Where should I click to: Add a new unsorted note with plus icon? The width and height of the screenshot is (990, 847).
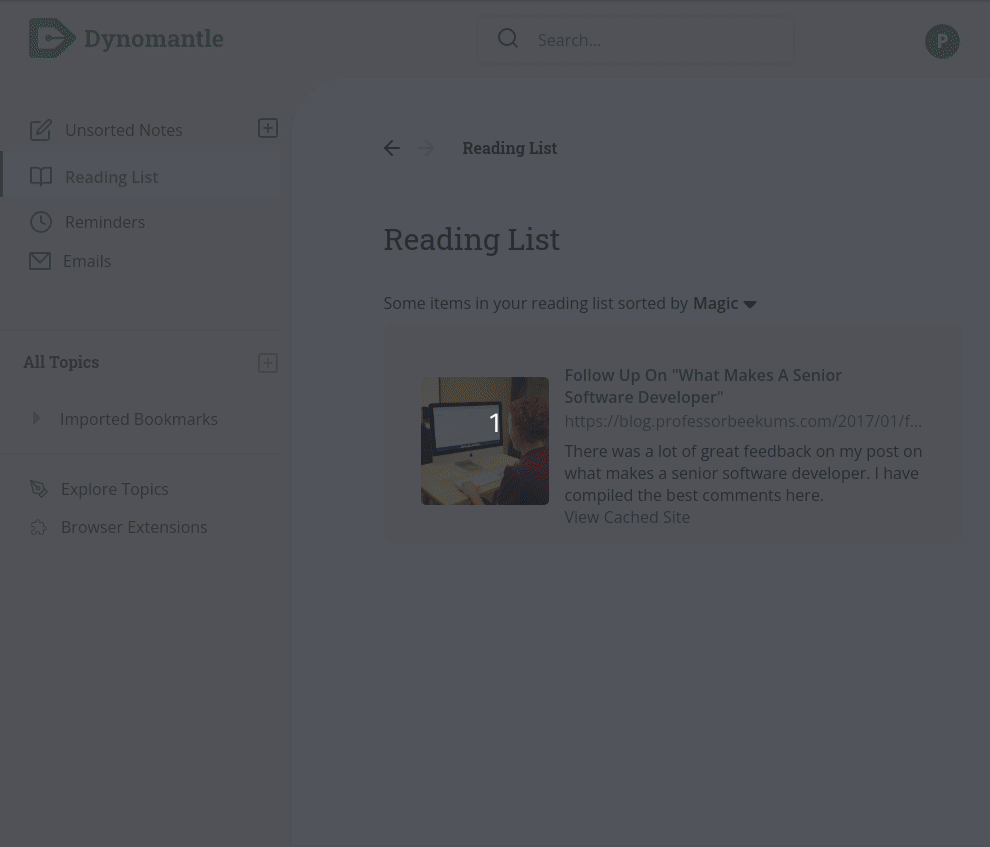click(268, 128)
